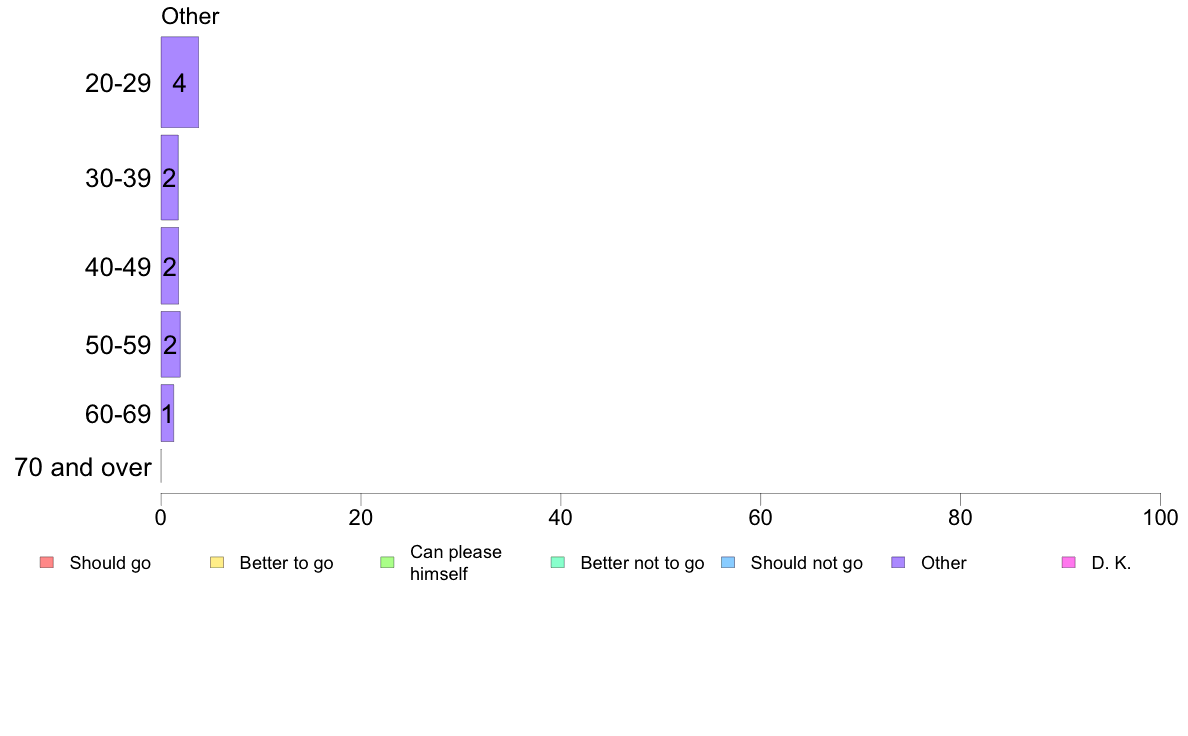
Task: Click the 70 and over axis label
Action: (x=83, y=467)
